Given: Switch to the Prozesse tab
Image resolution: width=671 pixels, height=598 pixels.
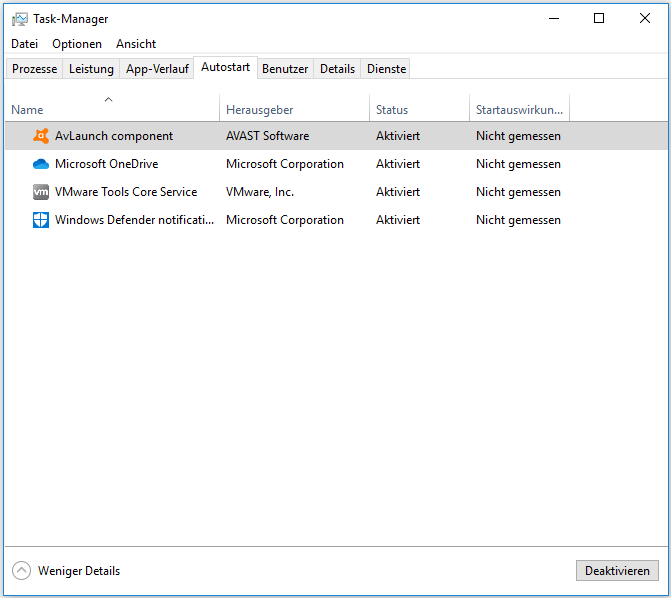Looking at the screenshot, I should point(34,69).
